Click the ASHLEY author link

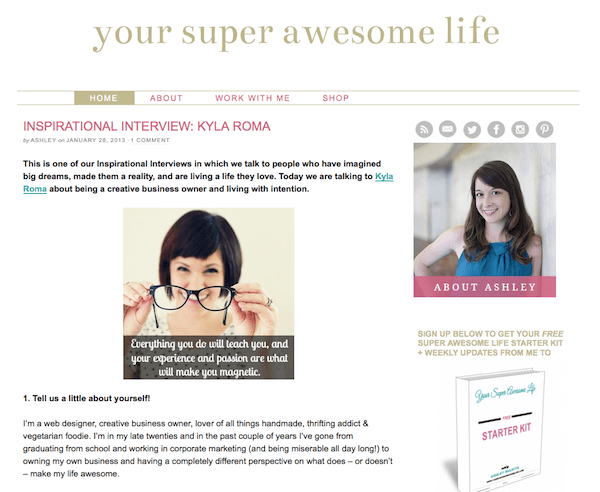point(43,140)
